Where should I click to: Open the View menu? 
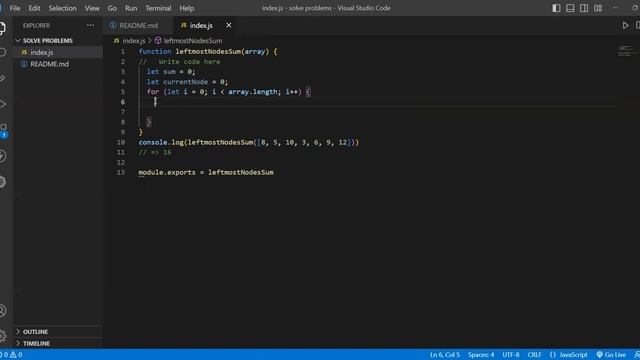(x=92, y=8)
